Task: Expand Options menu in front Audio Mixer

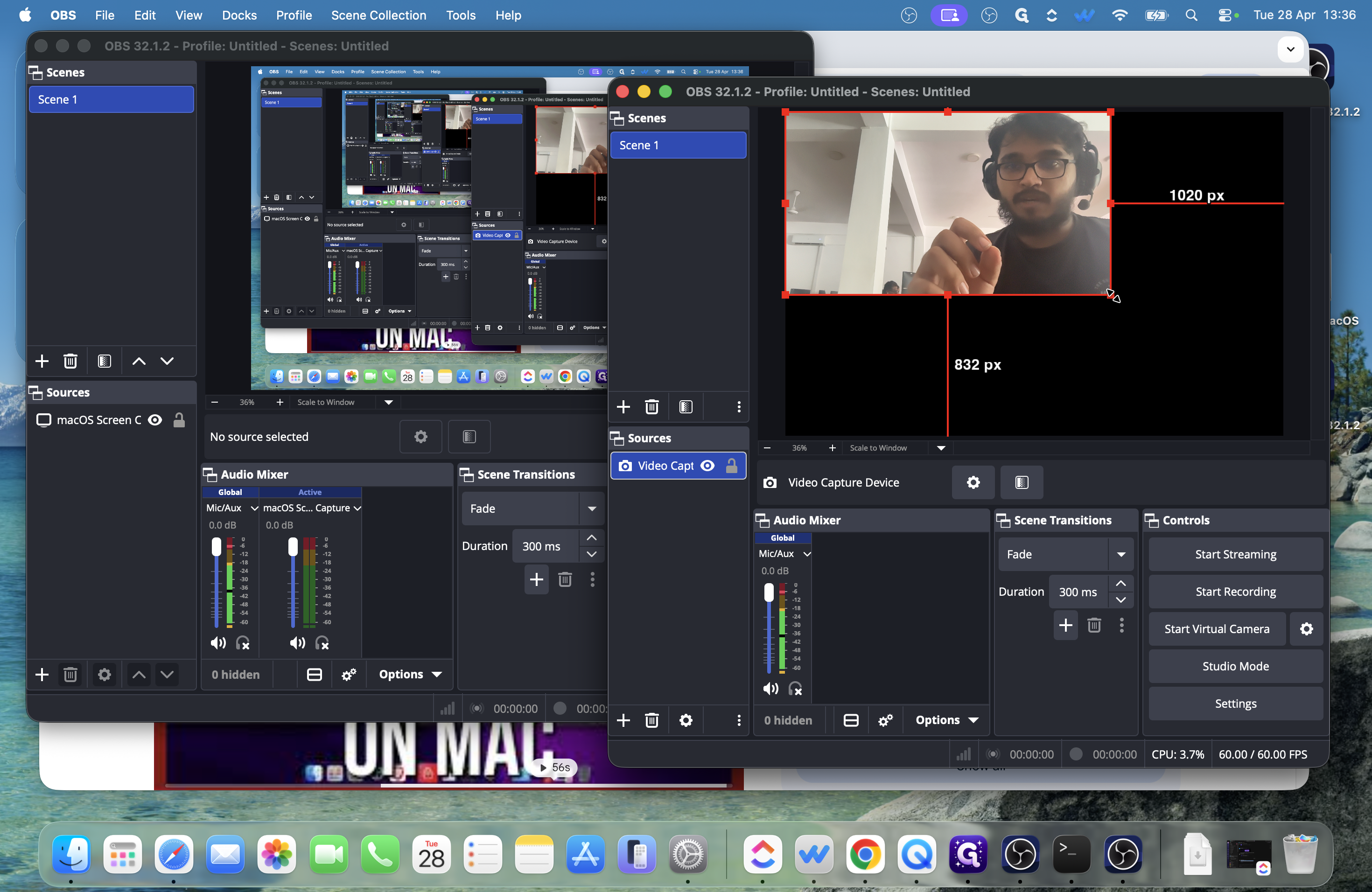Action: coord(947,720)
